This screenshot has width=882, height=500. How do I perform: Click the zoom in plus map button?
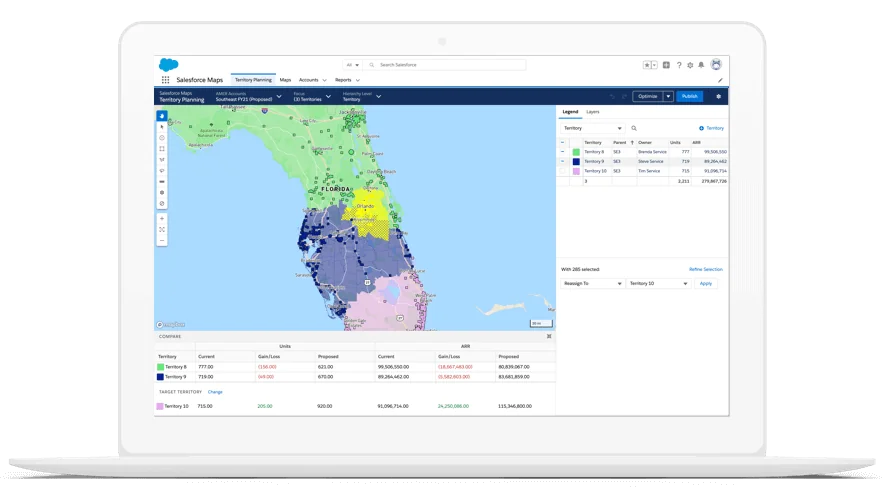click(162, 218)
